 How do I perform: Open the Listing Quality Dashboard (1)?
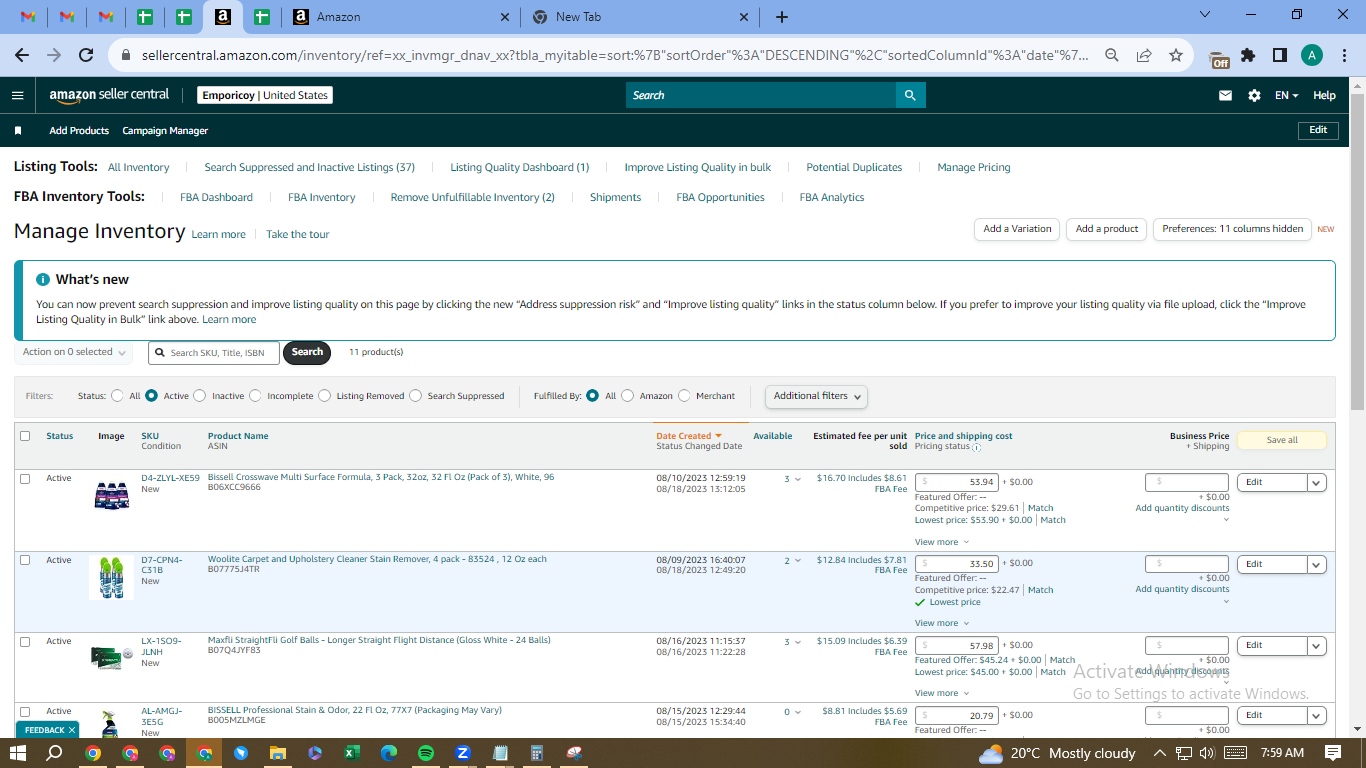(519, 167)
